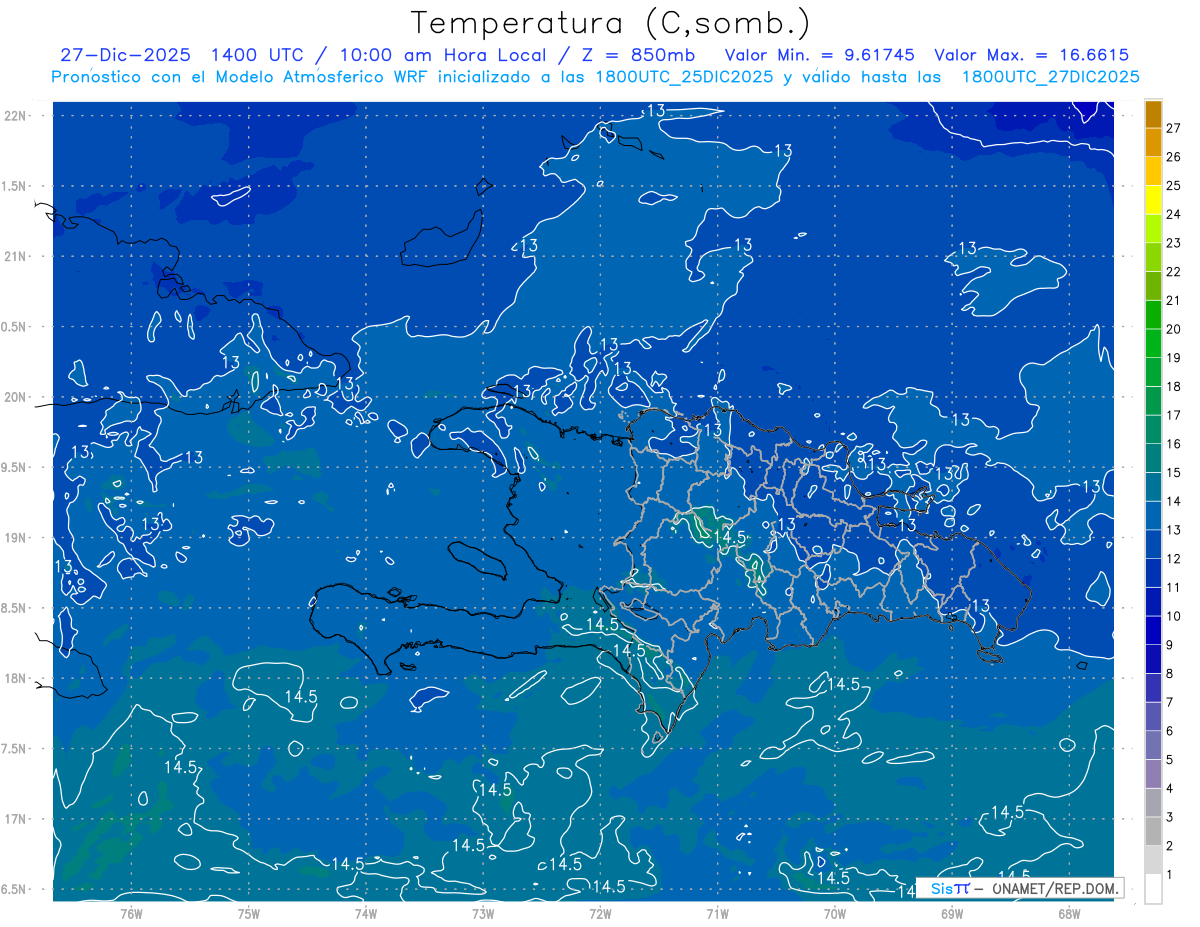This screenshot has width=1200, height=927.
Task: Click the 72W longitude axis label
Action: (600, 913)
